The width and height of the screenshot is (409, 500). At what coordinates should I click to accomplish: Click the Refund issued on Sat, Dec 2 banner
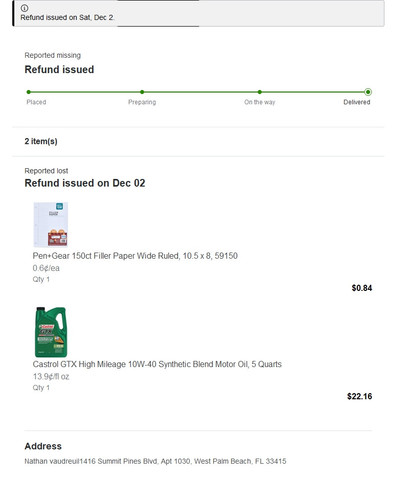pyautogui.click(x=198, y=13)
